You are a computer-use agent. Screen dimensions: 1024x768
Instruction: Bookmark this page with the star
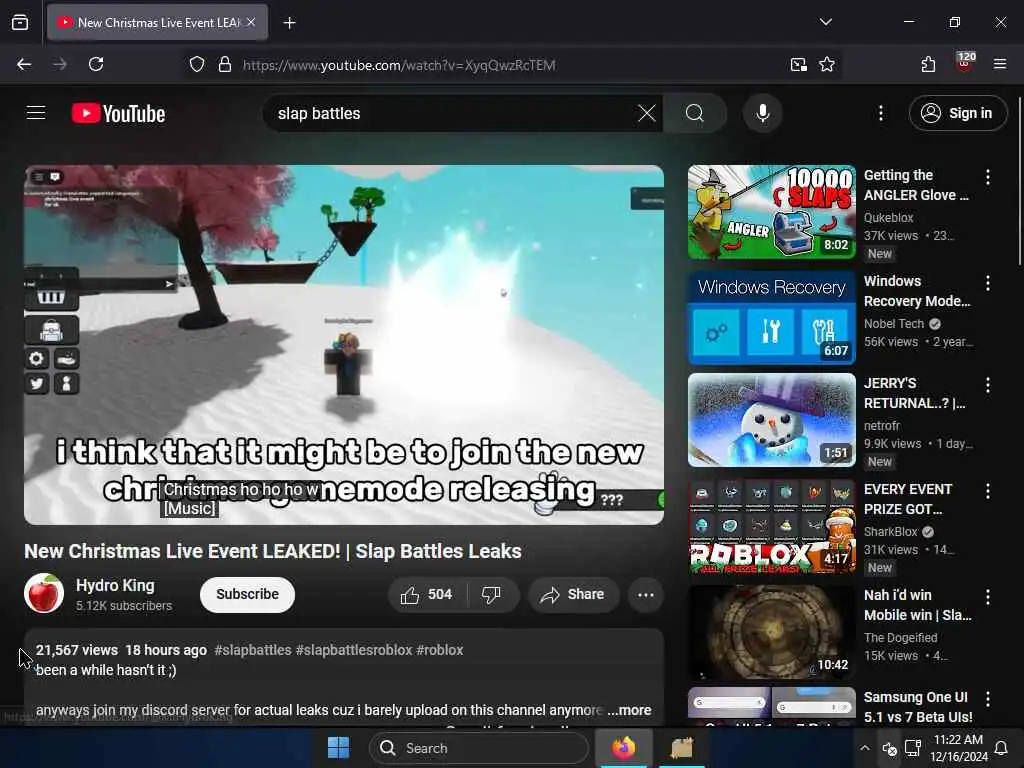click(x=827, y=65)
